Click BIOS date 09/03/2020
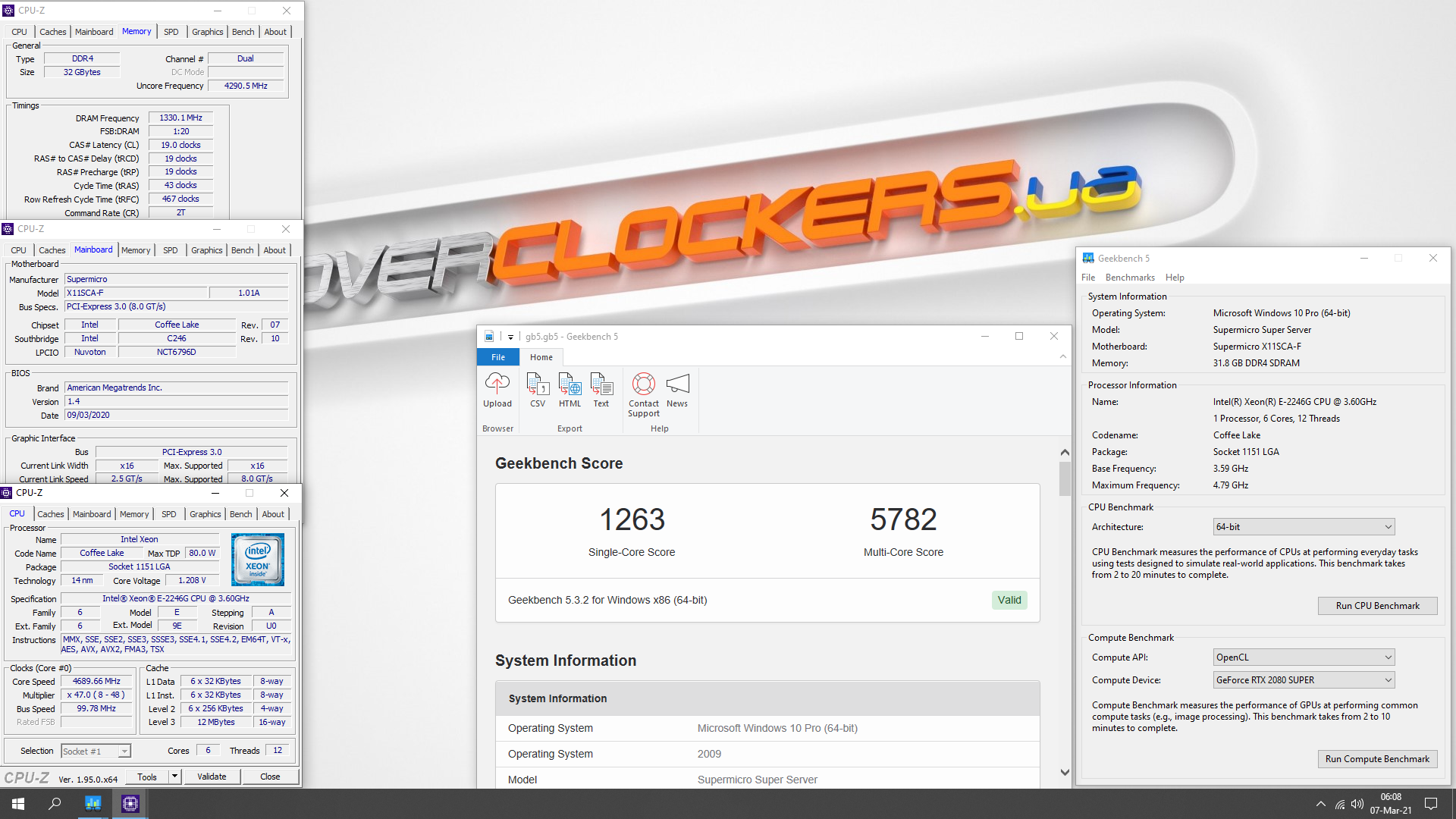Image resolution: width=1456 pixels, height=819 pixels. click(x=176, y=415)
